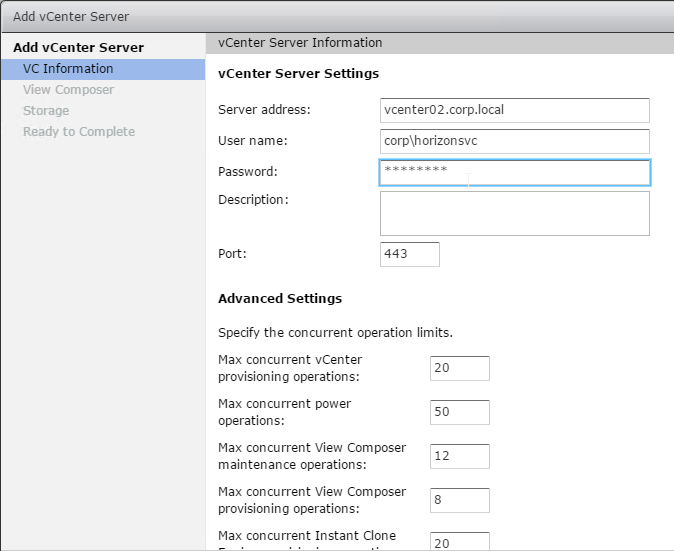Viewport: 674px width, 551px height.
Task: Focus the Password input field
Action: [x=515, y=172]
